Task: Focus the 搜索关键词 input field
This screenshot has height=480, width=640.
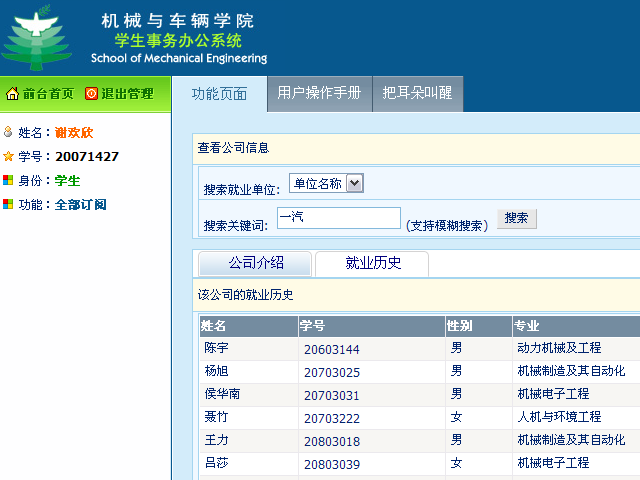Action: pos(338,218)
